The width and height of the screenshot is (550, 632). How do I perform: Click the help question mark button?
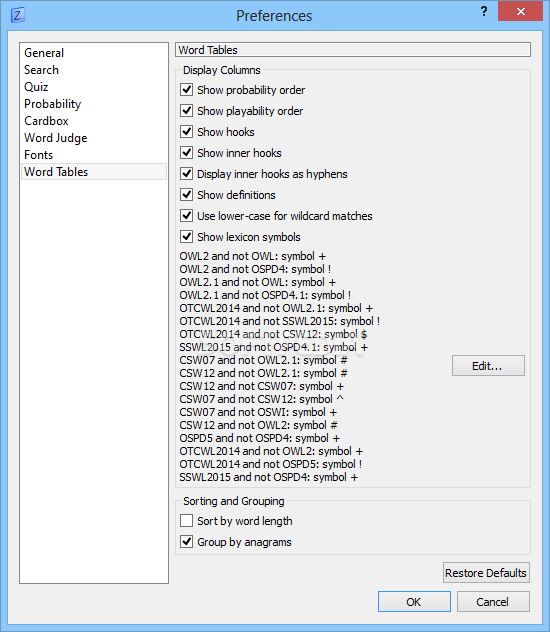click(484, 11)
